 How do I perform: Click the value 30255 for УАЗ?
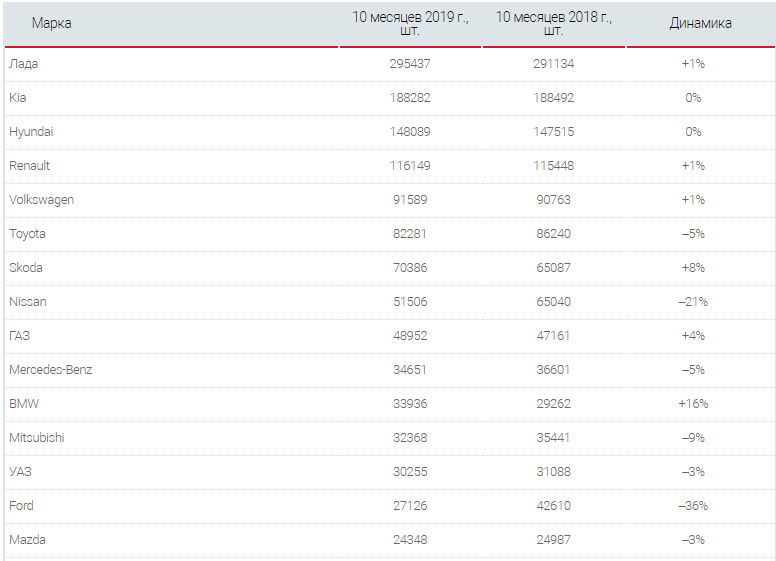(410, 472)
